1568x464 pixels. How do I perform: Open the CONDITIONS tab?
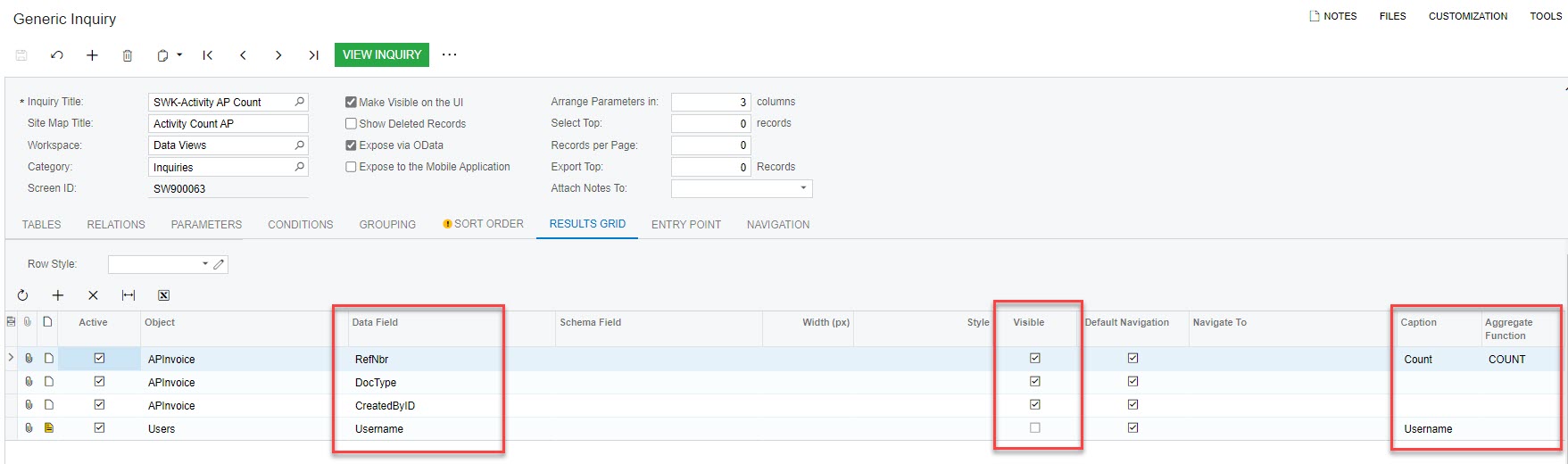[301, 225]
